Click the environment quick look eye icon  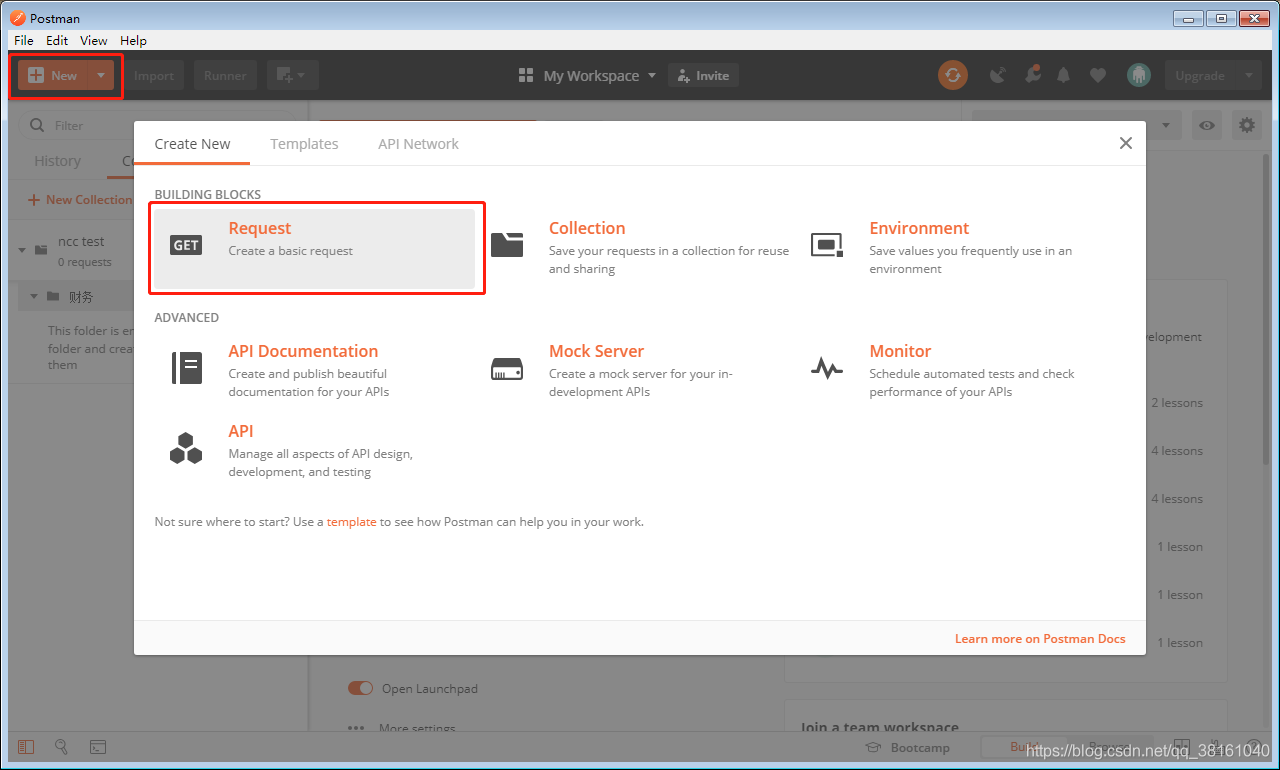click(x=1208, y=125)
